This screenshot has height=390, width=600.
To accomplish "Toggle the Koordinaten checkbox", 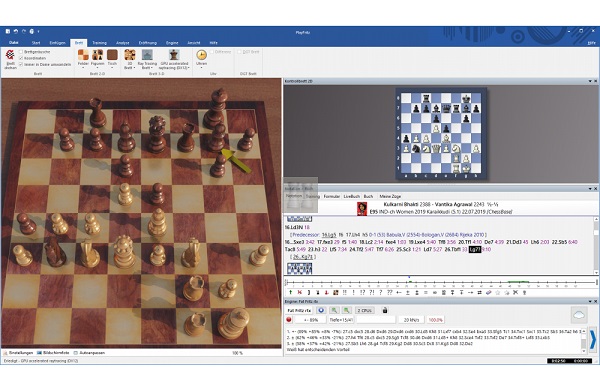I will [x=21, y=58].
